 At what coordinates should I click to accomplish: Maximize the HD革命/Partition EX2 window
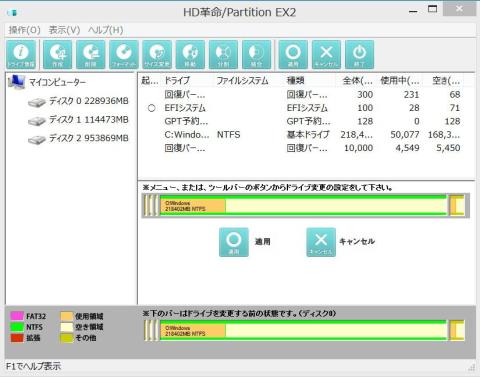433,9
